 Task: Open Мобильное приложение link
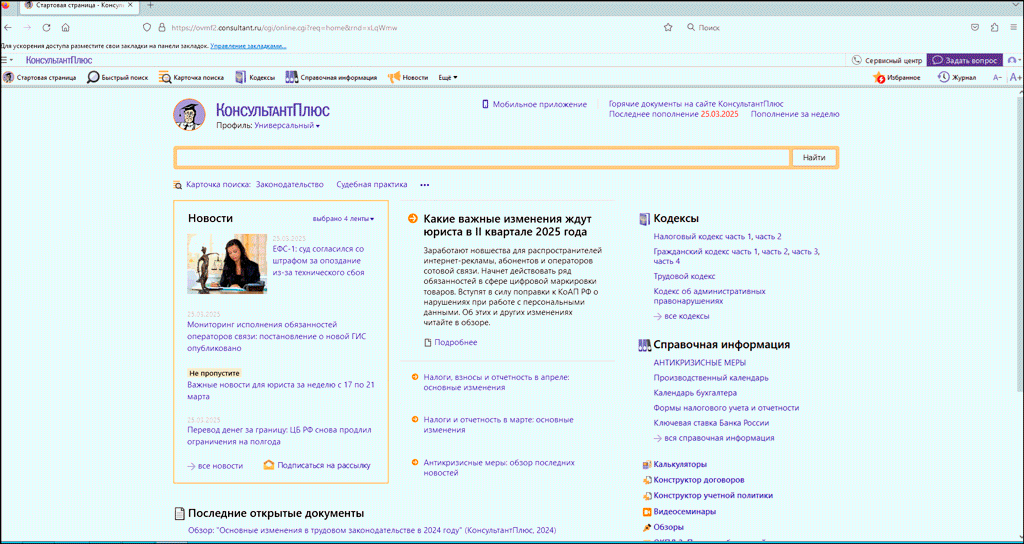click(x=534, y=104)
